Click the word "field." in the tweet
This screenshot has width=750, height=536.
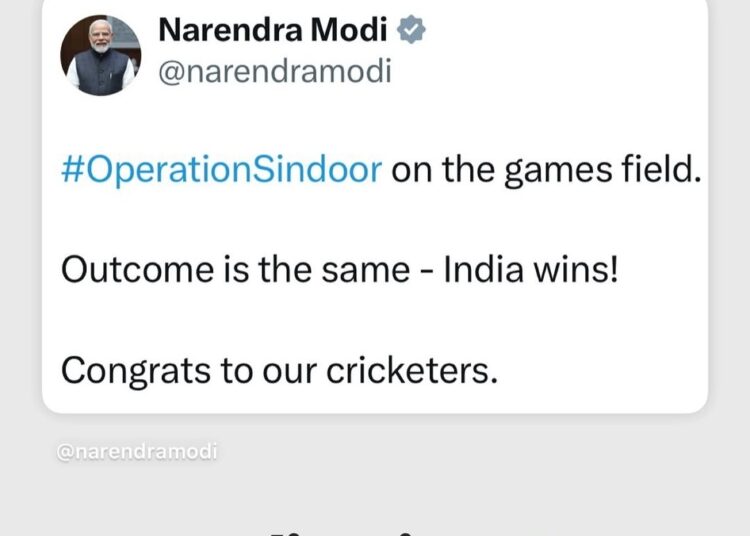pos(662,170)
